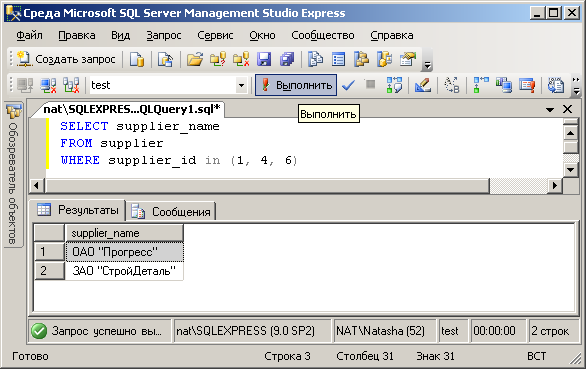Open the Template Explorer toolbar icon
The image size is (586, 369).
[x=385, y=59]
